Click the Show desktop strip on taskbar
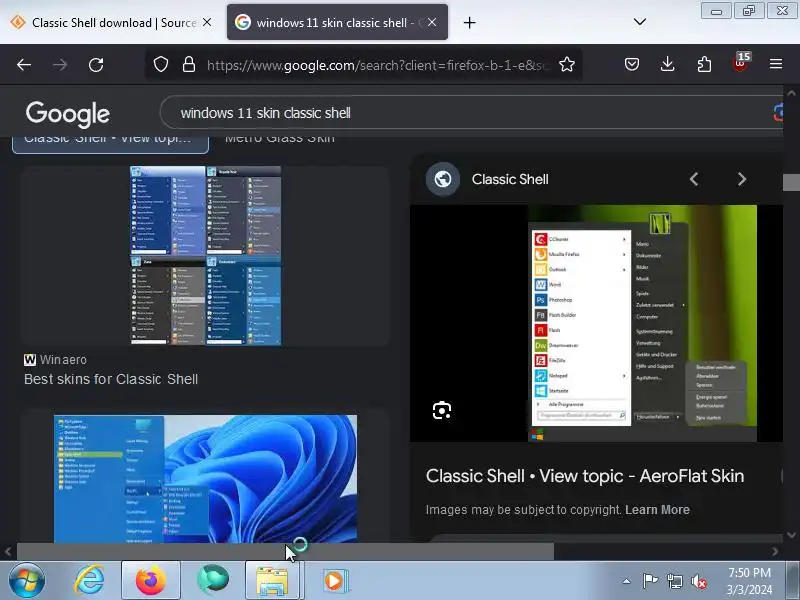 coord(793,580)
